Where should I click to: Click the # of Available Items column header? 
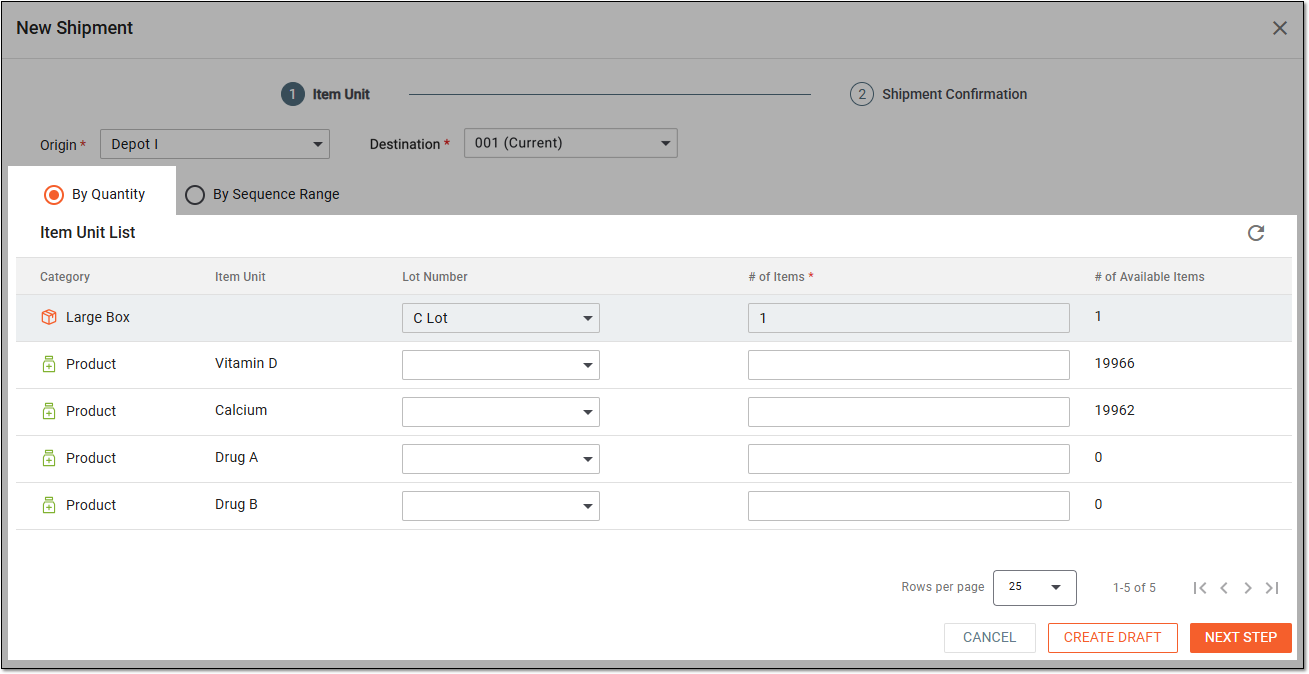(1150, 277)
